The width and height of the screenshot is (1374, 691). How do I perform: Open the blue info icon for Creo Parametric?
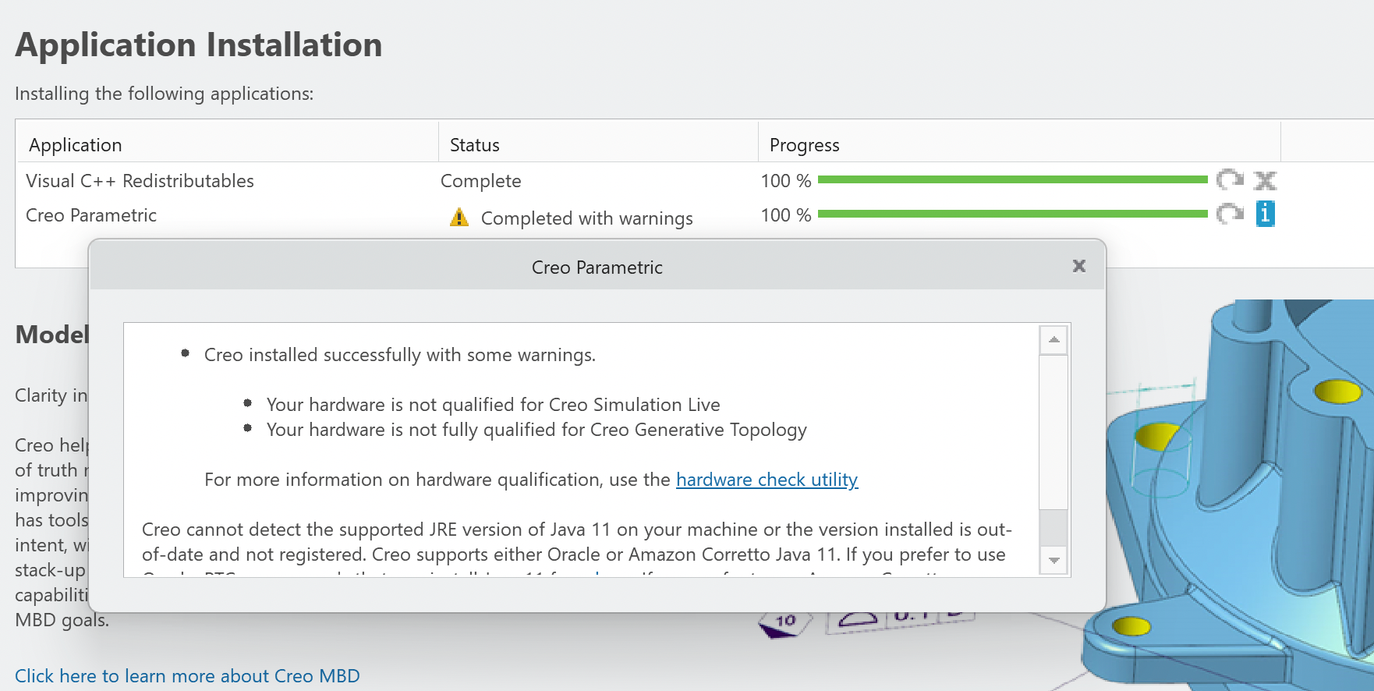1265,213
